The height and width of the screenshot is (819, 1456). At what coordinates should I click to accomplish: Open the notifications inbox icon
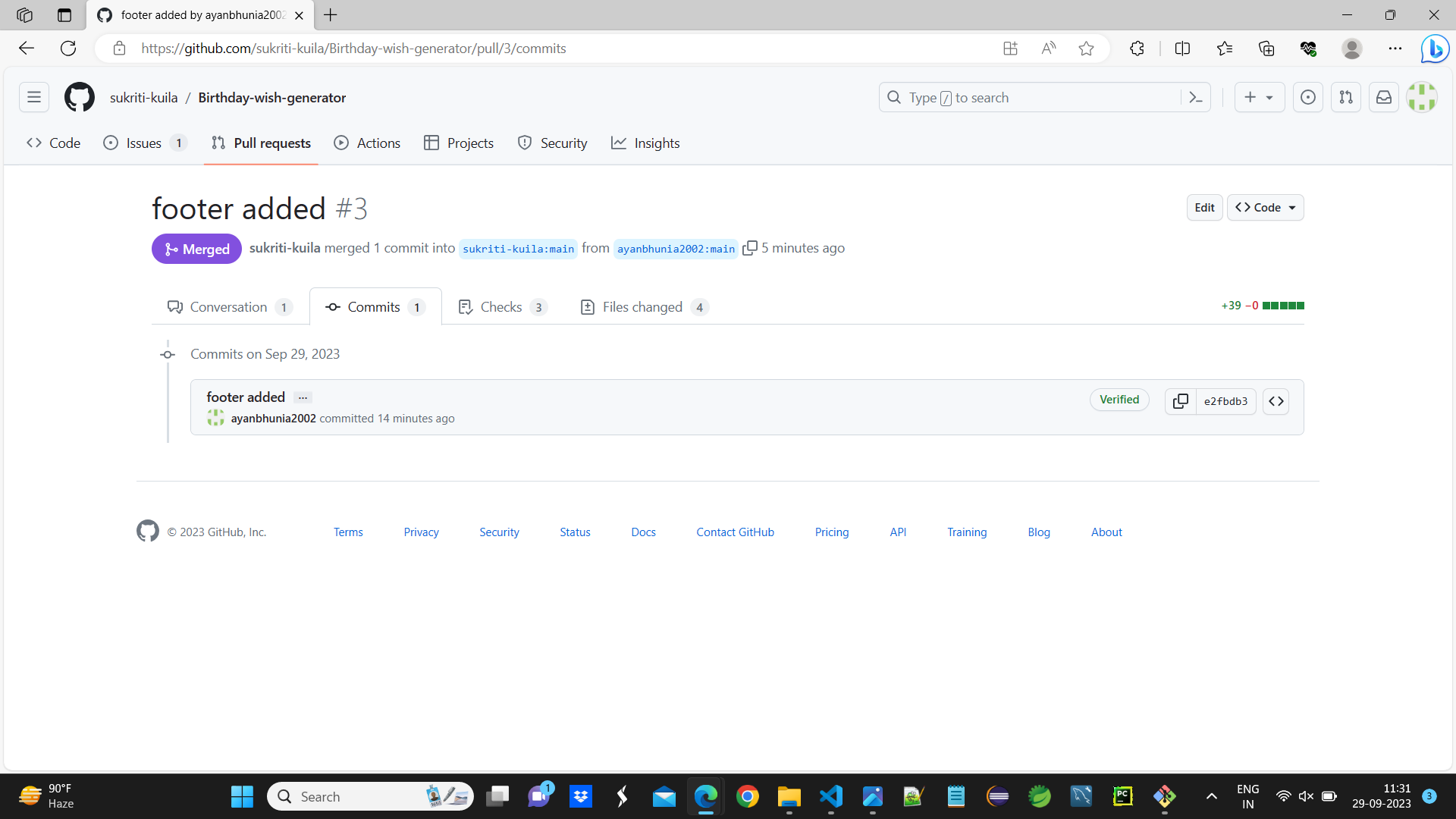1383,97
